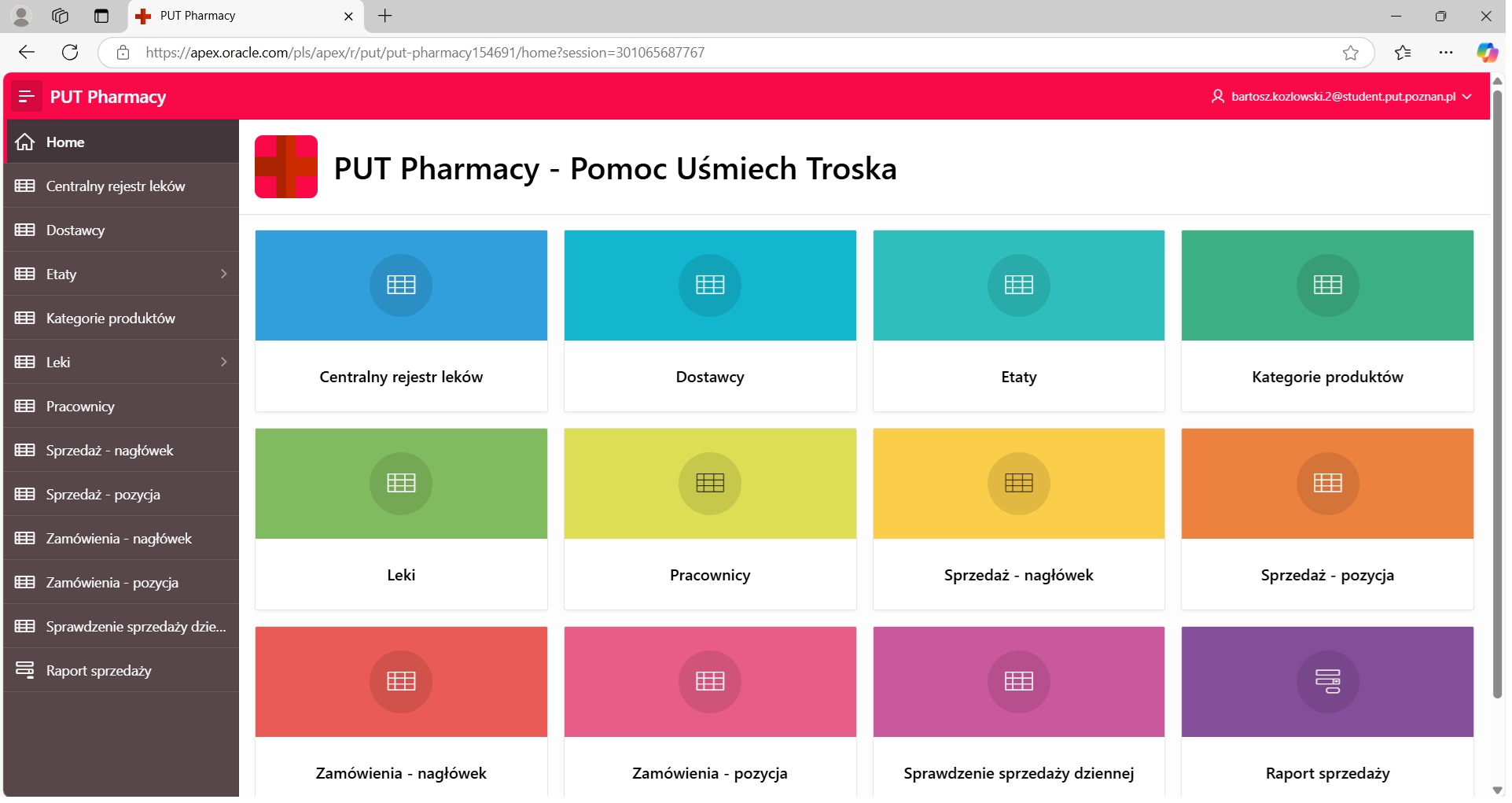Click the table icon on Kategorie produktów card
Image resolution: width=1512 pixels, height=803 pixels.
point(1328,285)
